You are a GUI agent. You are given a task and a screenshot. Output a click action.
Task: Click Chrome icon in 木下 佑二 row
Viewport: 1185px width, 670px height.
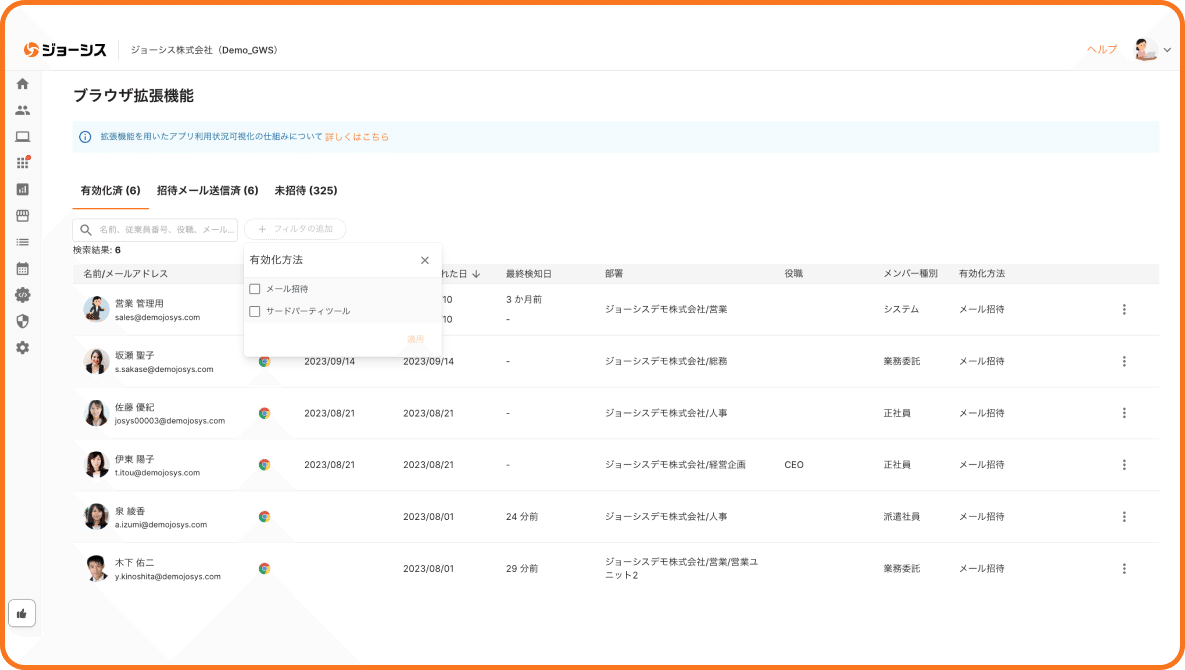(x=265, y=569)
